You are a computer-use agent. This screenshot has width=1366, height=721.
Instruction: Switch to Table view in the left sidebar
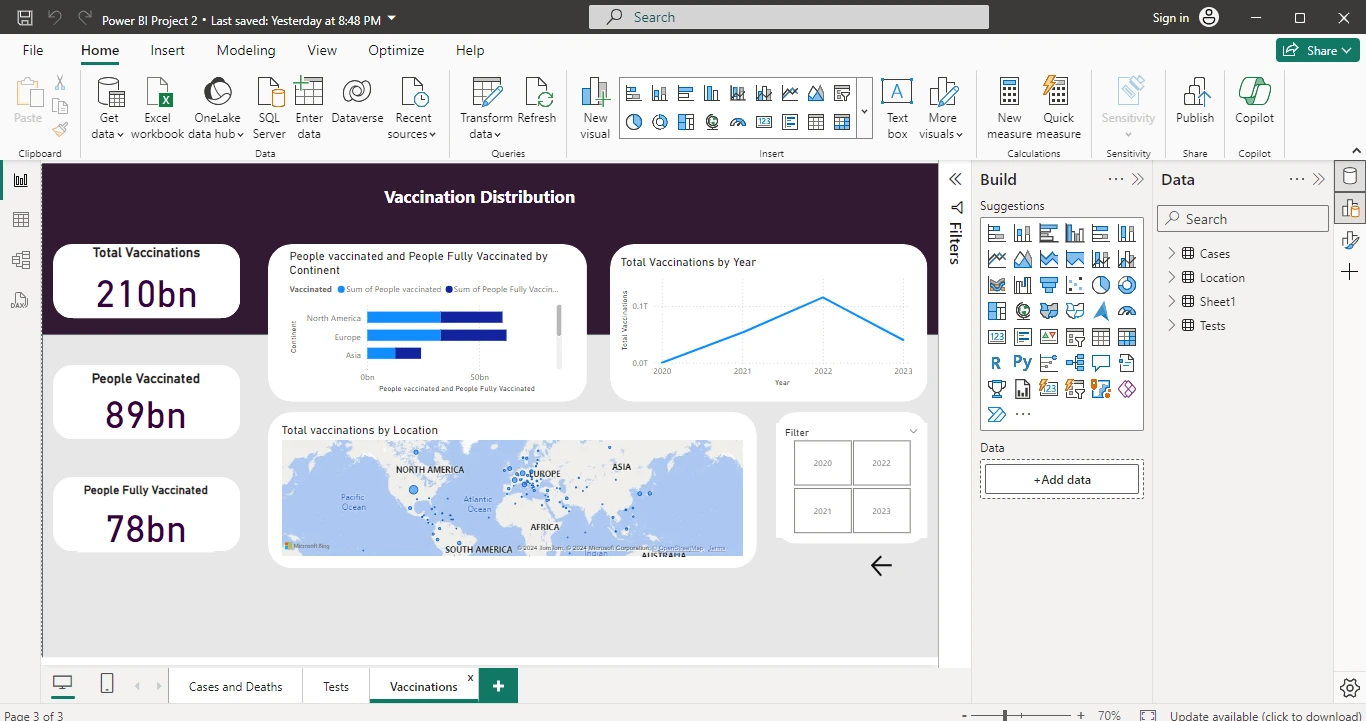click(x=21, y=220)
